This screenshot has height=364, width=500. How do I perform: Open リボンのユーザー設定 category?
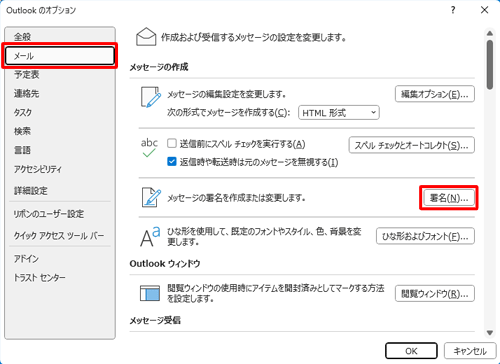click(x=49, y=214)
